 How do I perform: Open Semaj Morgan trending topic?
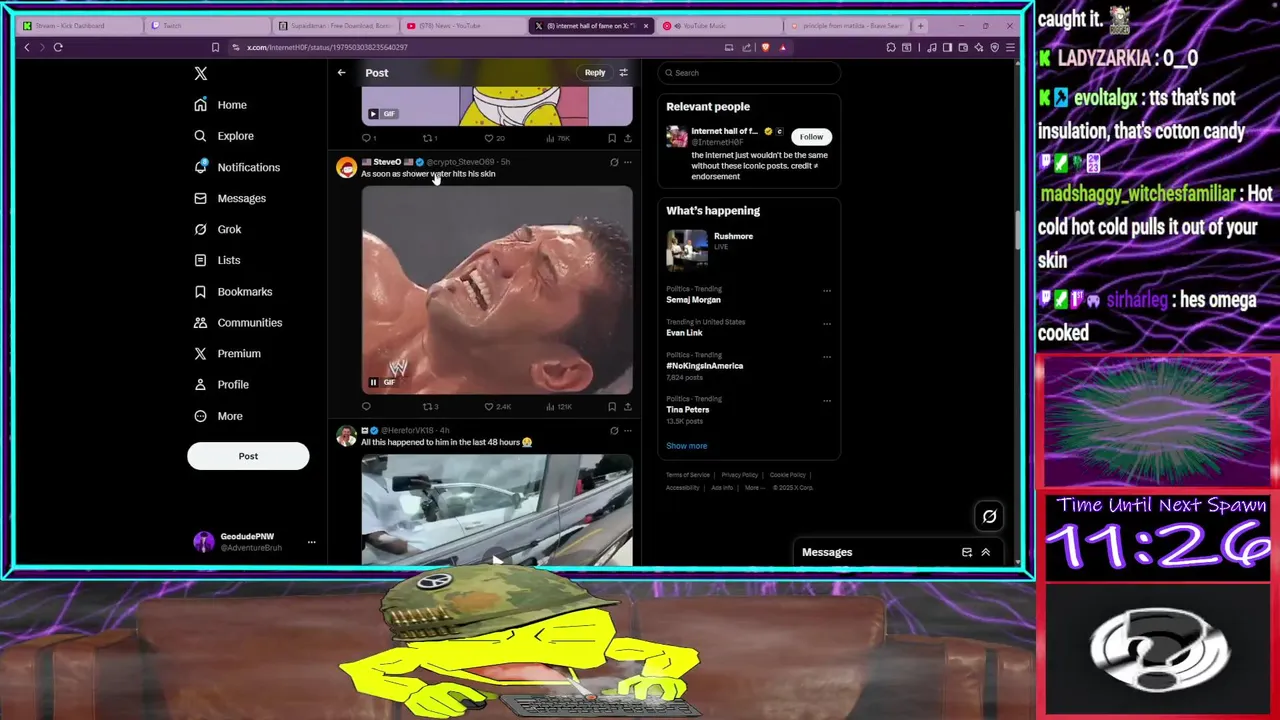(x=693, y=300)
